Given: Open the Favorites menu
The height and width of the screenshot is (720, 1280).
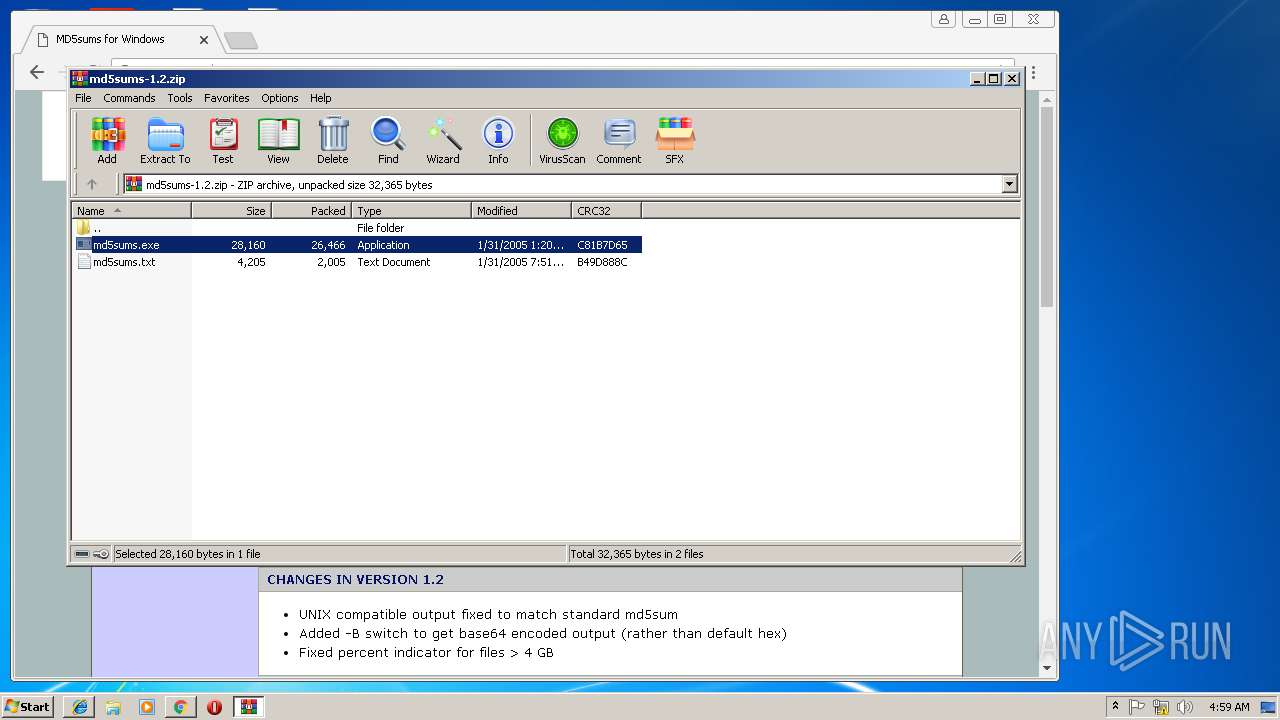Looking at the screenshot, I should tap(227, 98).
